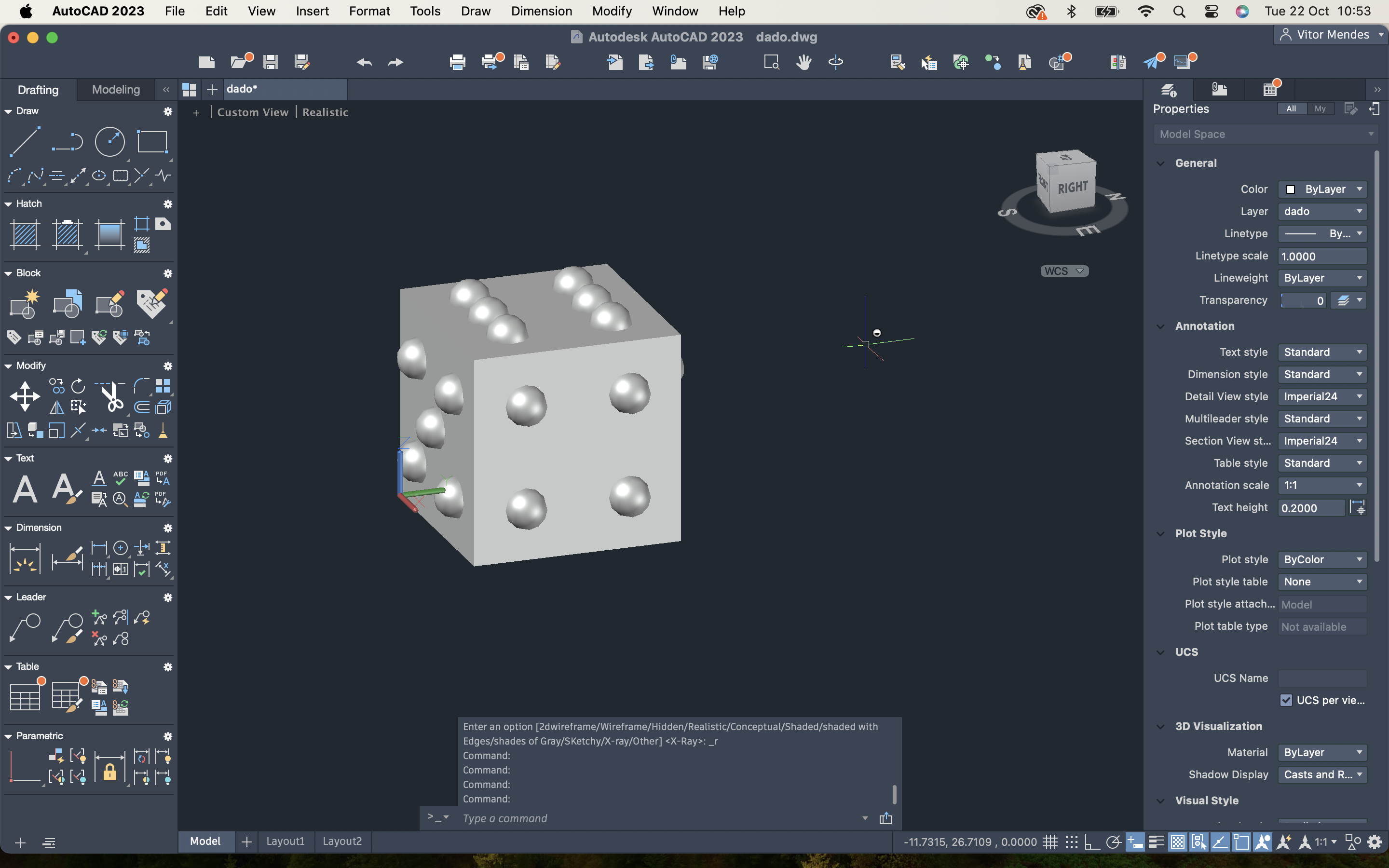This screenshot has height=868, width=1389.
Task: Activate the 3D Orbit tool
Action: [x=836, y=62]
